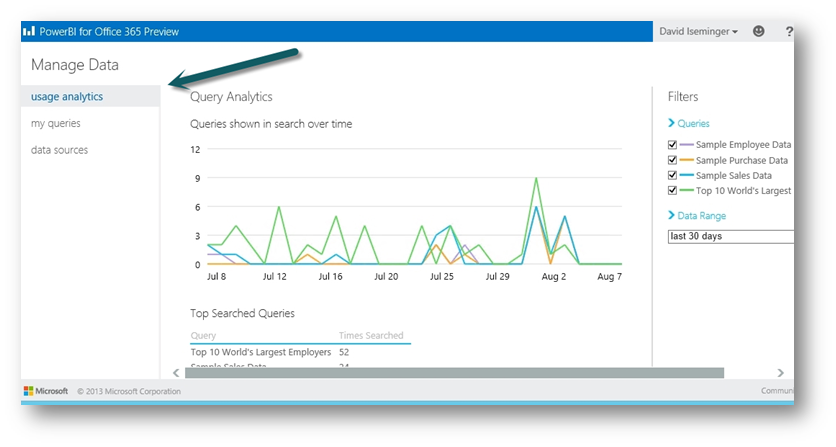Uncheck the Sample Employee Data checkbox
836x447 pixels.
672,145
